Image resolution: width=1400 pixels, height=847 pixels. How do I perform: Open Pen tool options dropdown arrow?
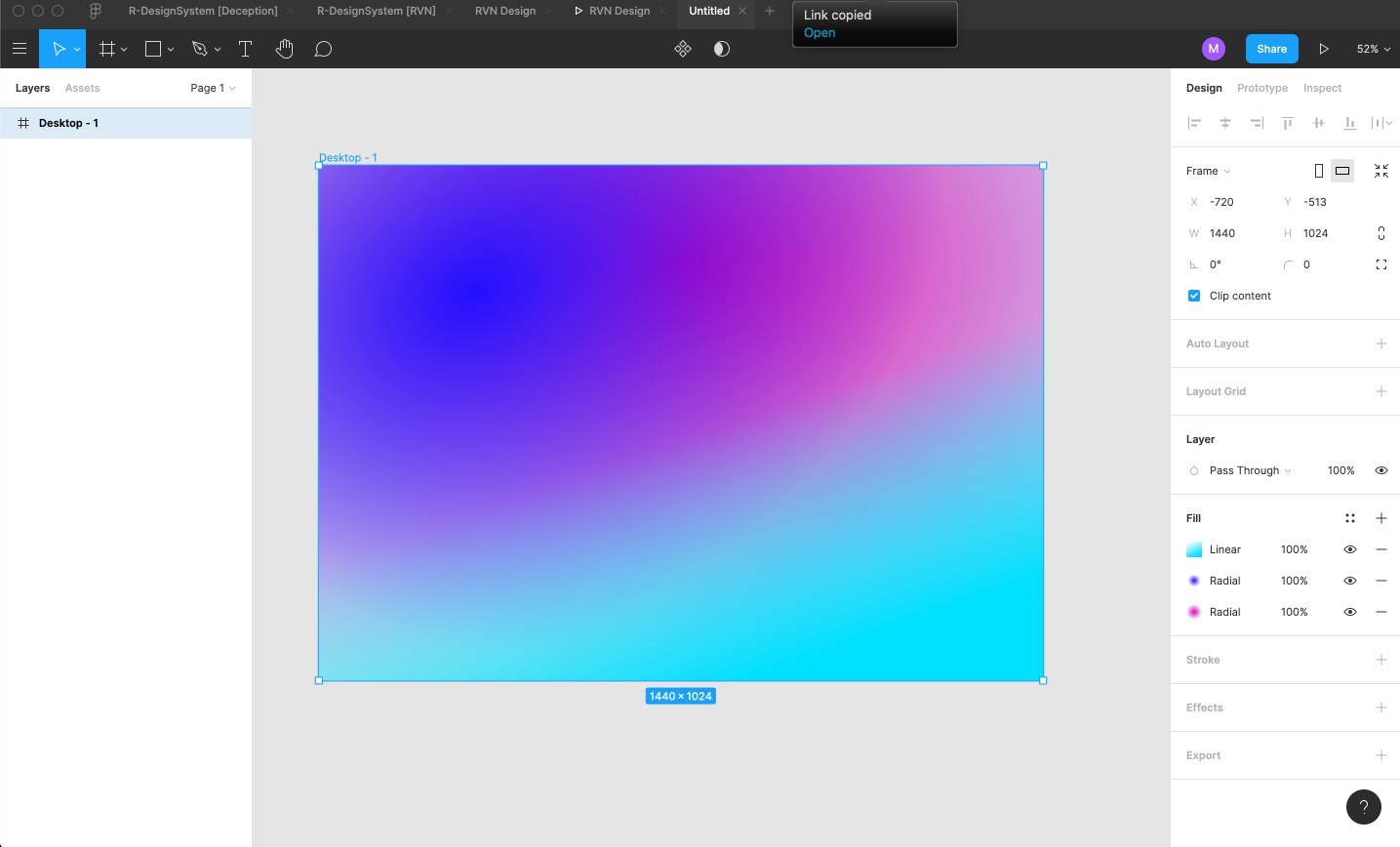pyautogui.click(x=217, y=49)
